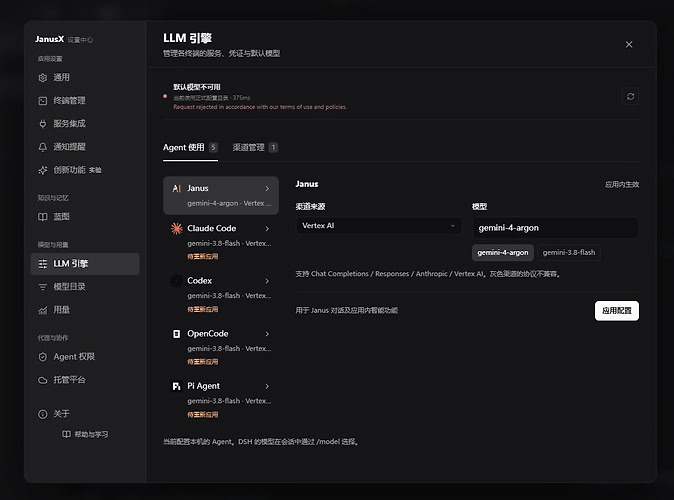Click the 创新功能 sparkle icon
Viewport: 674px width, 500px height.
click(x=43, y=171)
